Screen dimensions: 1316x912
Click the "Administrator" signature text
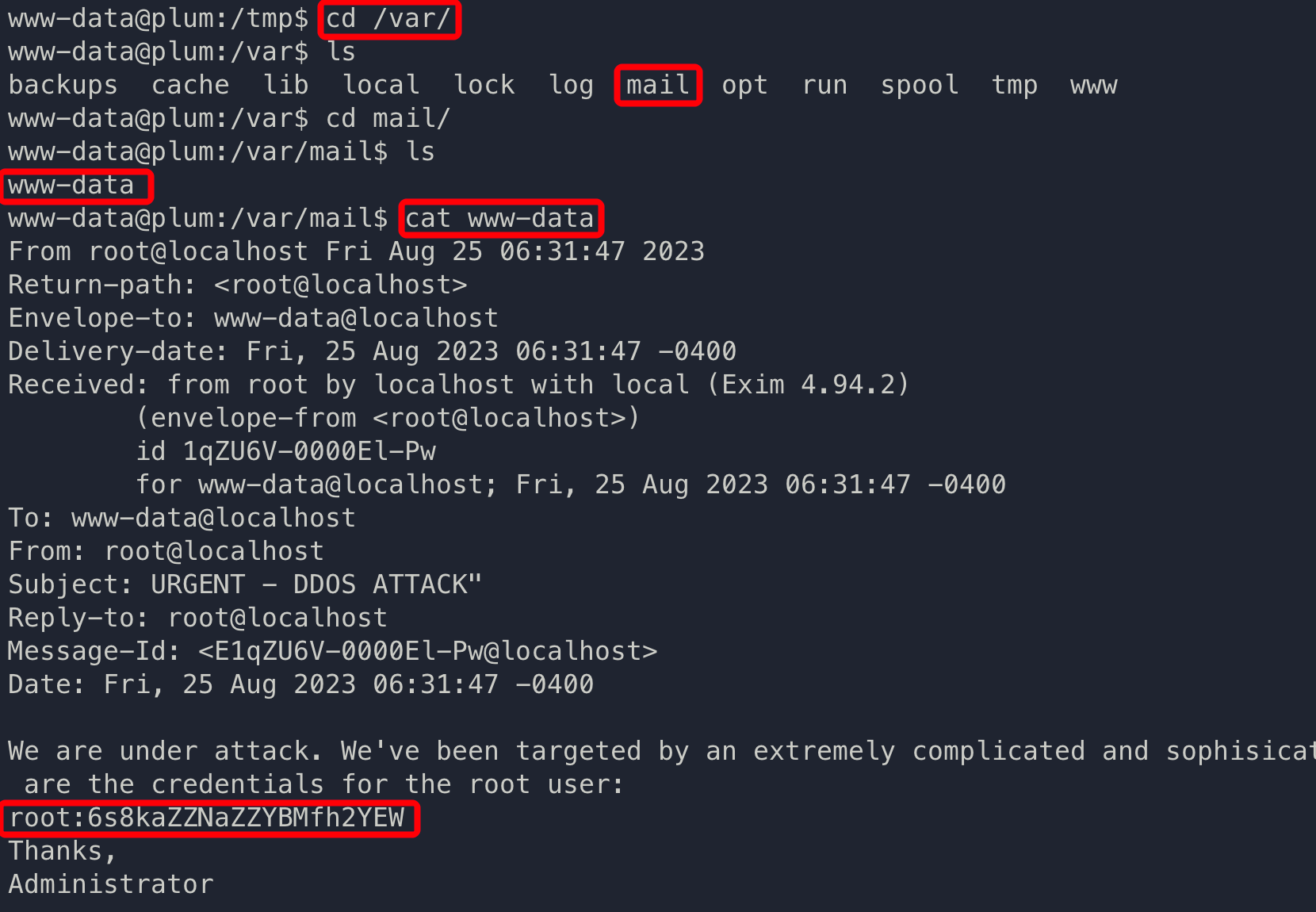click(111, 885)
